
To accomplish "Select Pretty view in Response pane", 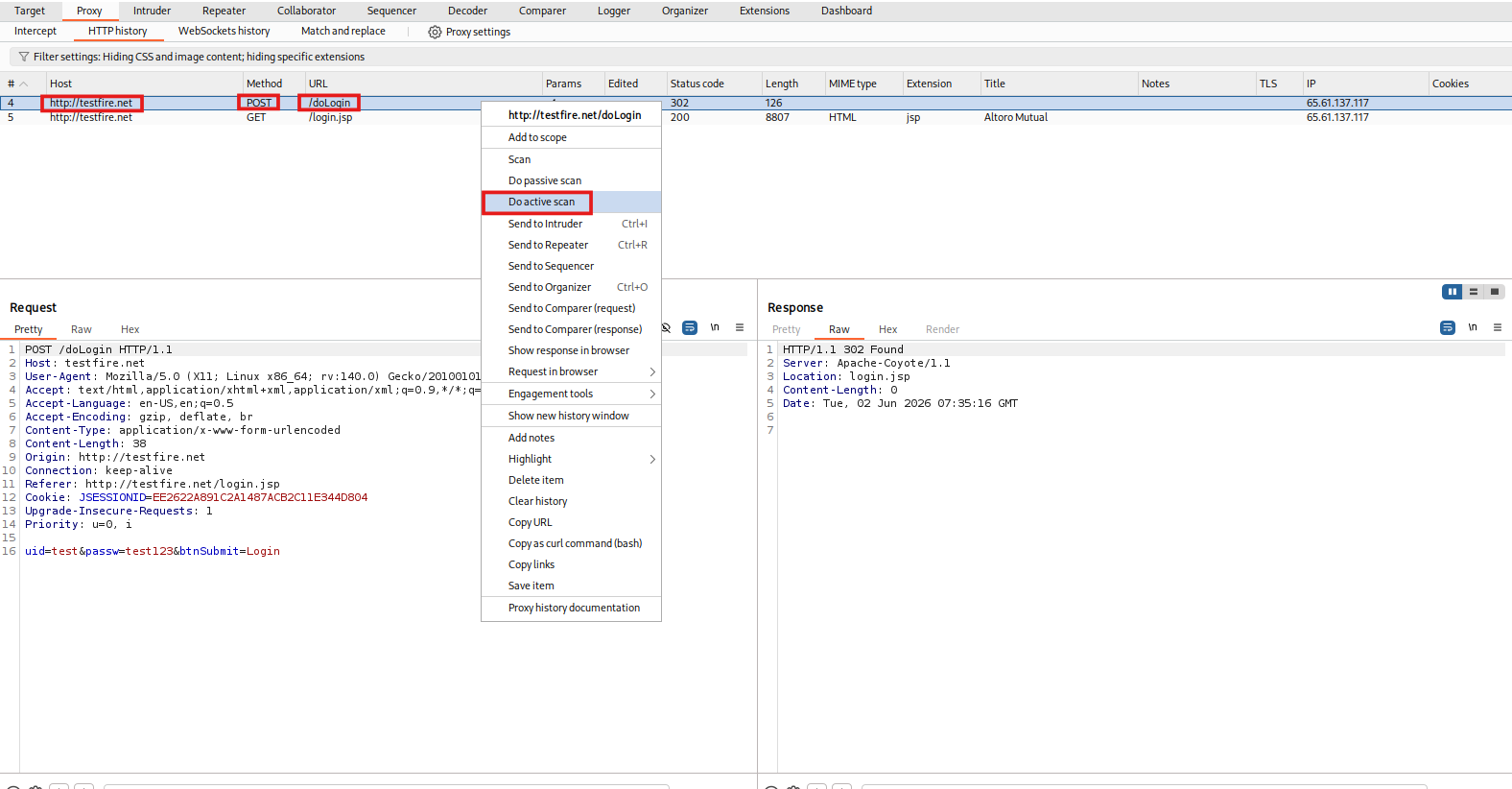I will (787, 329).
